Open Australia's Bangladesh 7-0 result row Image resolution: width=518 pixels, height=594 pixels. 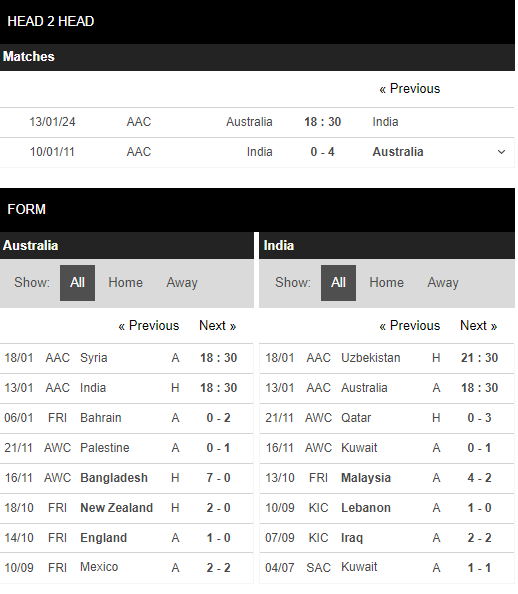pyautogui.click(x=127, y=480)
